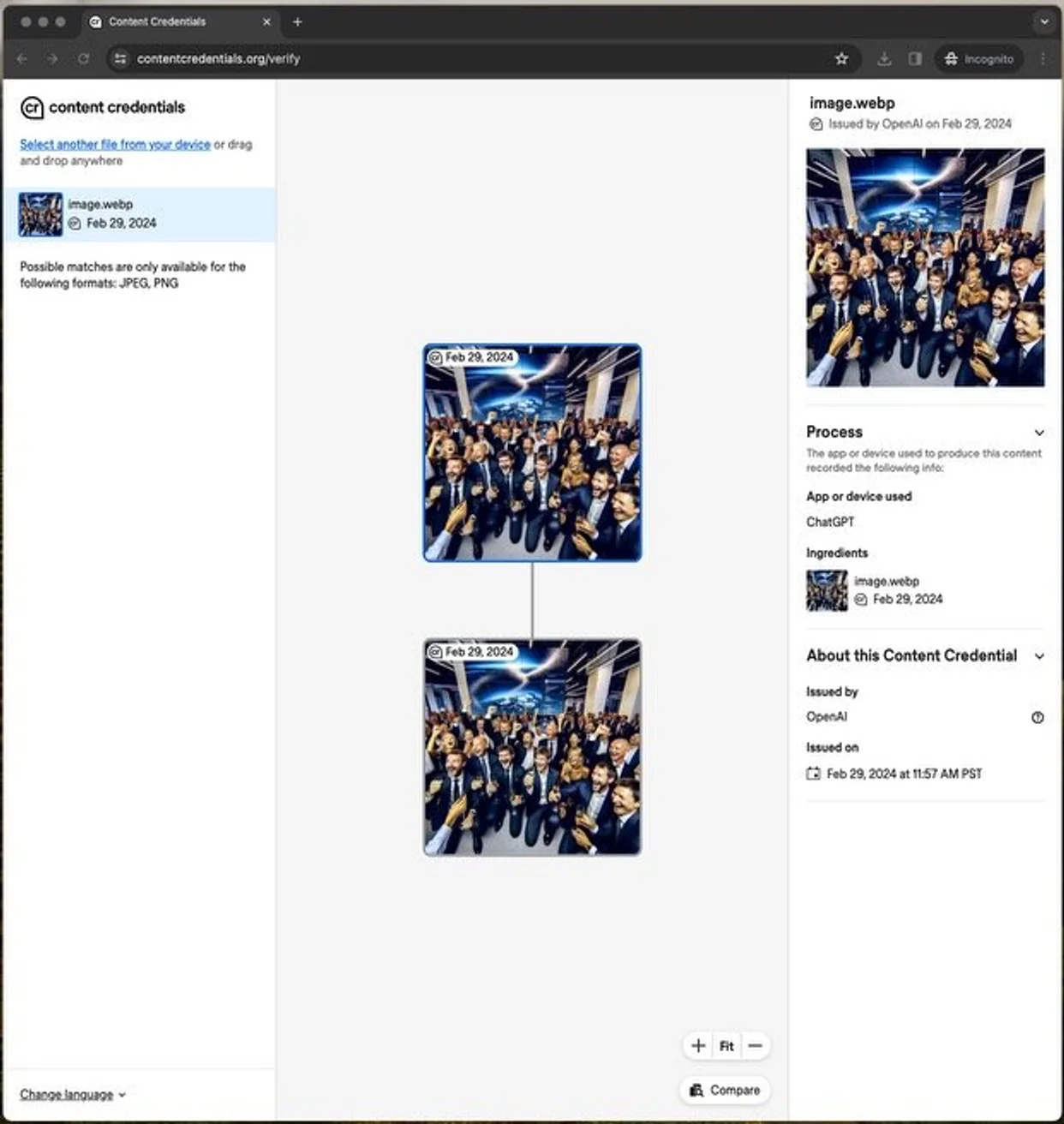The image size is (1064, 1124).
Task: Bookmark this page with the star icon
Action: 841,59
